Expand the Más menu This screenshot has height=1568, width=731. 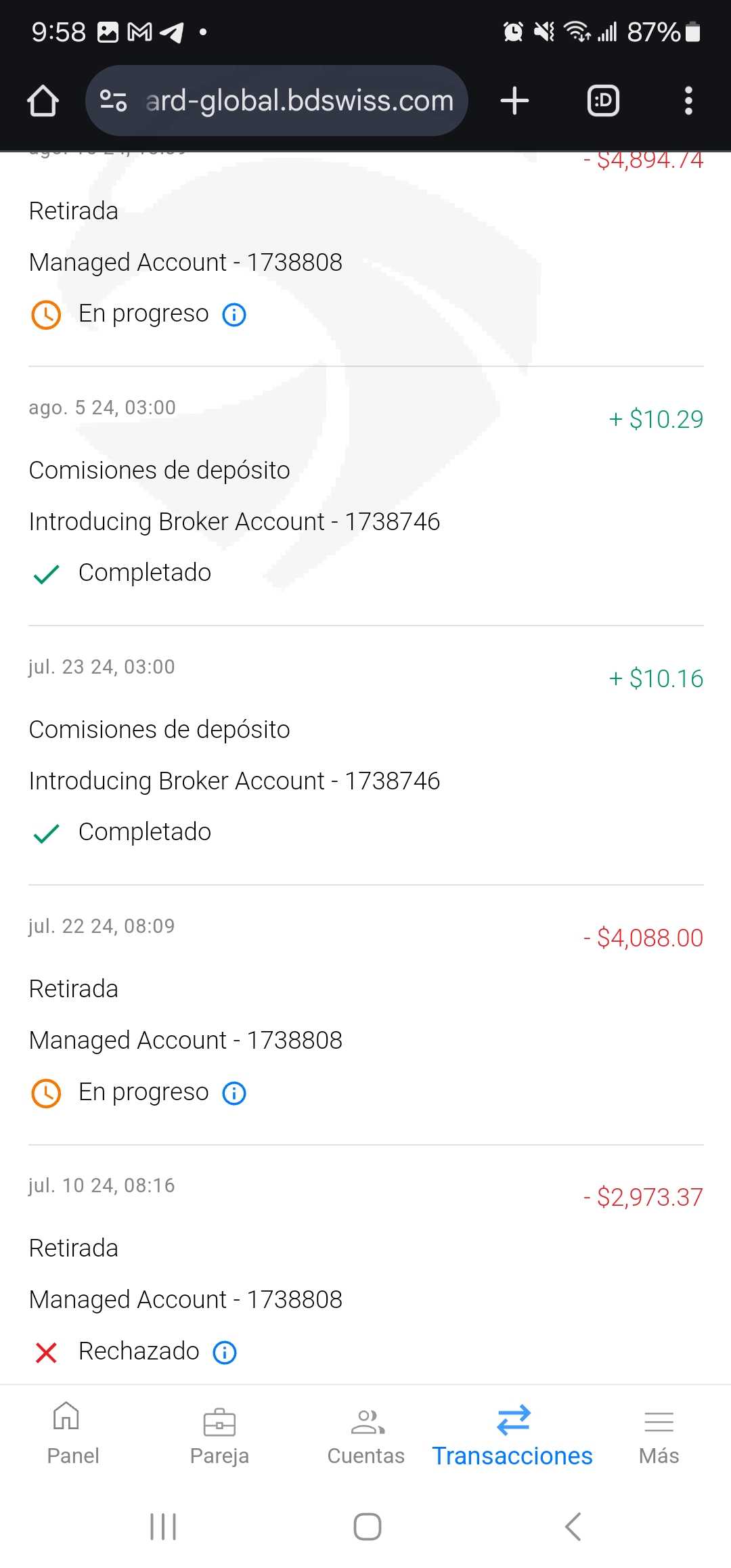(659, 1434)
